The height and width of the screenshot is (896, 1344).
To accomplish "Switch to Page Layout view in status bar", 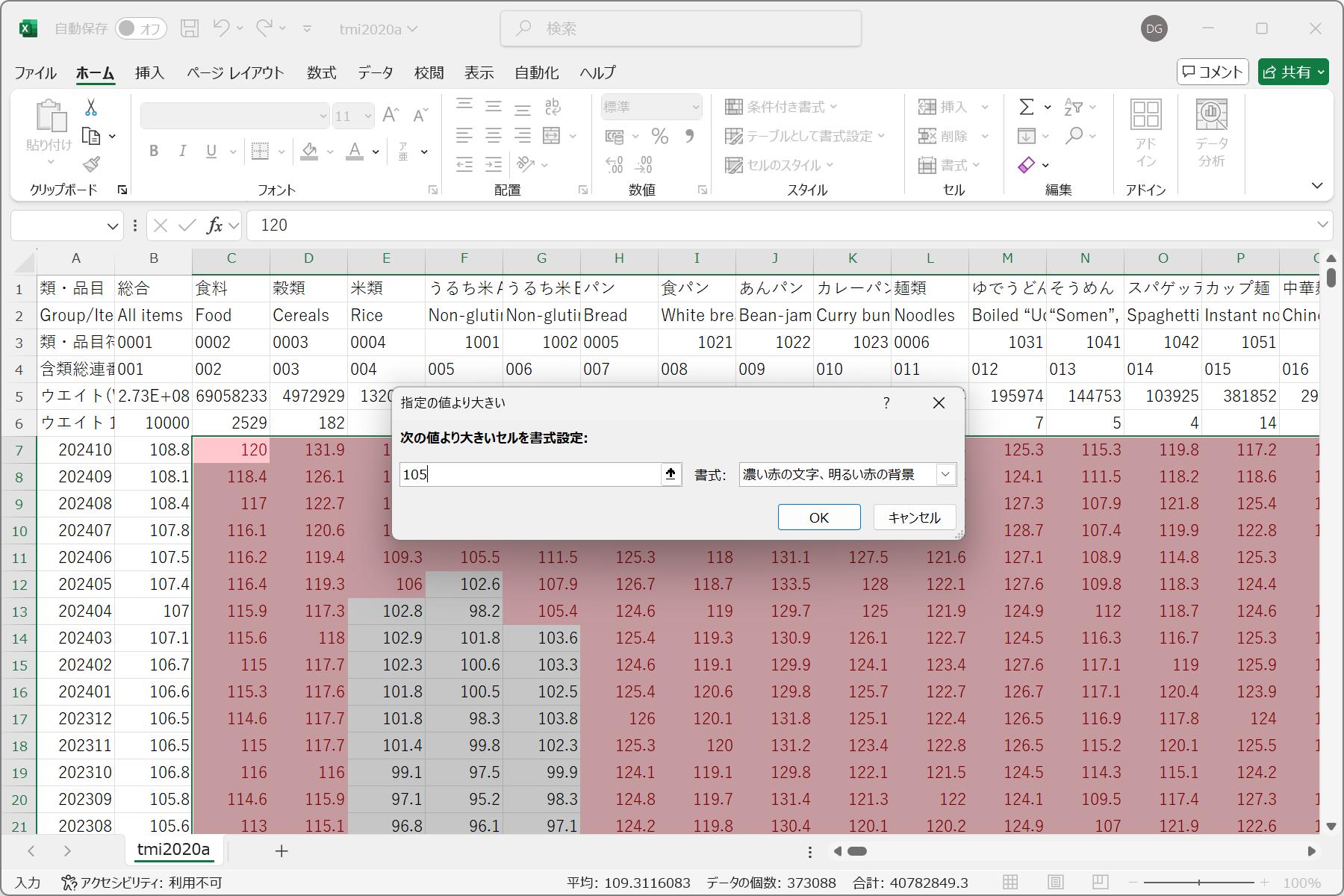I will (1055, 883).
